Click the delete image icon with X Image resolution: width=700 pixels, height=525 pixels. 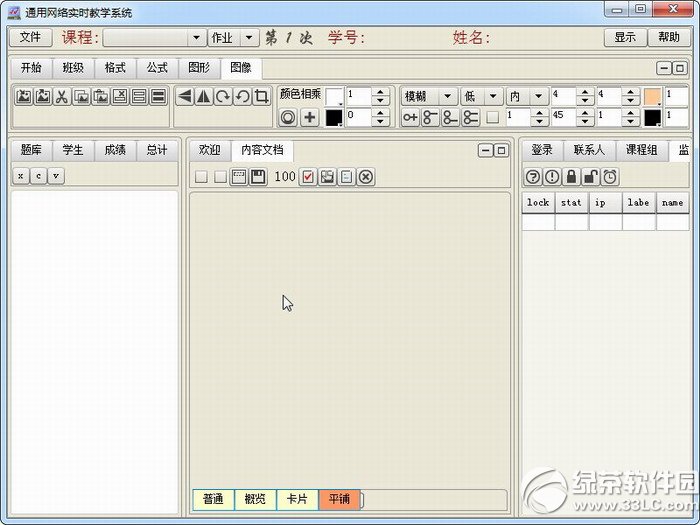coord(120,96)
